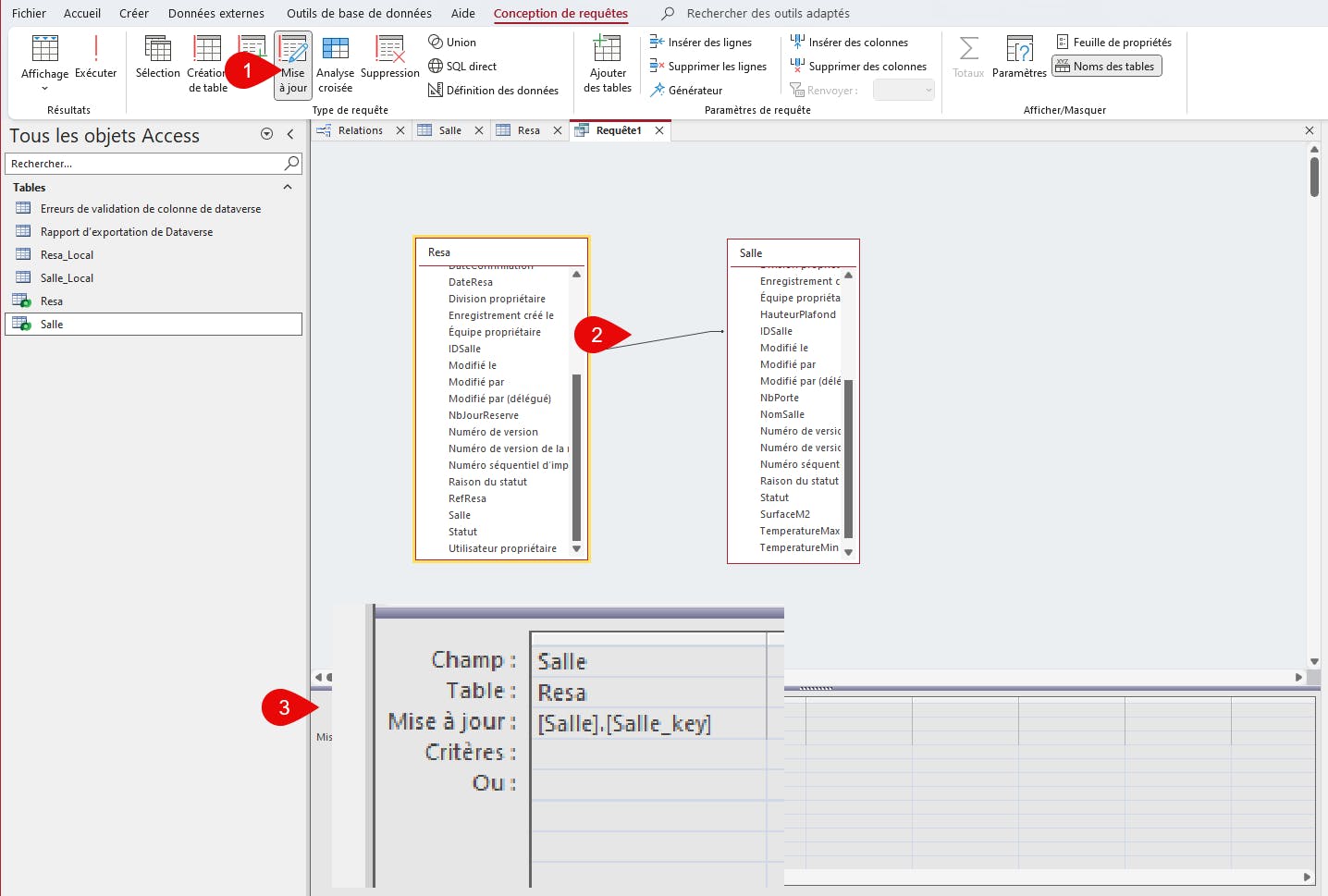Click the Union query button
The width and height of the screenshot is (1328, 896).
pyautogui.click(x=452, y=43)
